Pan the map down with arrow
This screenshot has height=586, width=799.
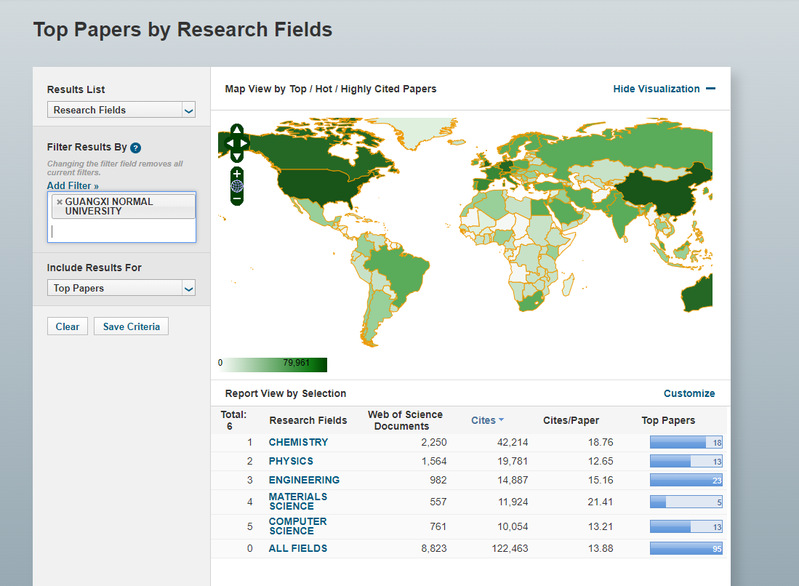click(x=237, y=156)
